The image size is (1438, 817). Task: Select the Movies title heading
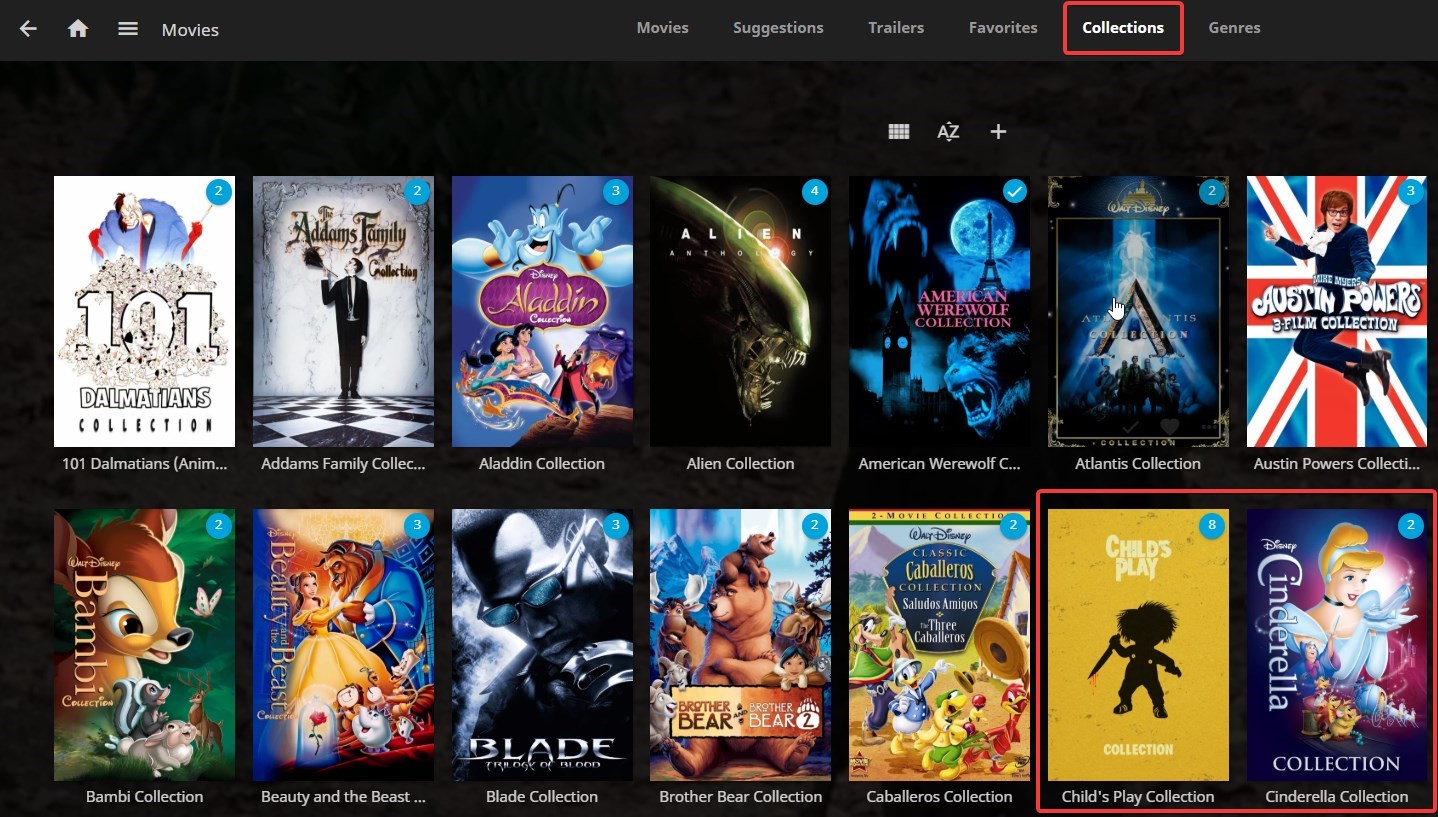[x=189, y=29]
